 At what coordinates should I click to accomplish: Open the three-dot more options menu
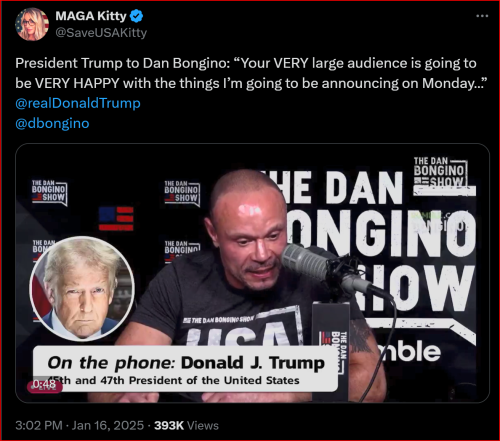coord(482,16)
